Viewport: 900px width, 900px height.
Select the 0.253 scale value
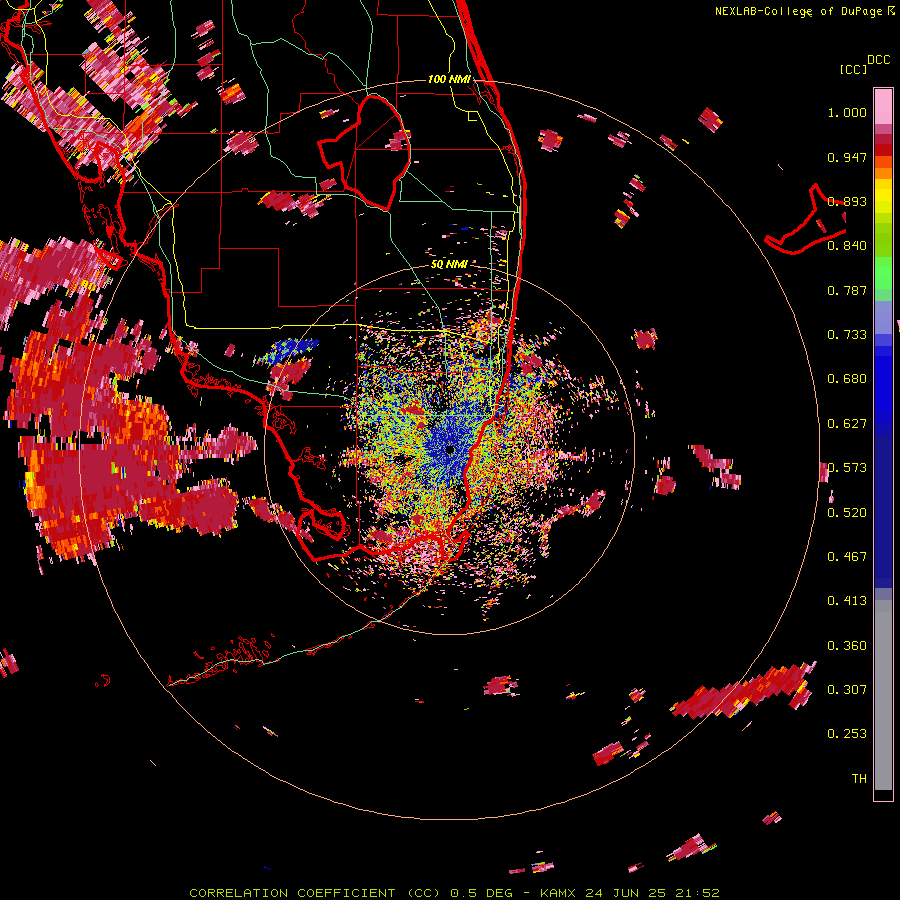pyautogui.click(x=847, y=734)
